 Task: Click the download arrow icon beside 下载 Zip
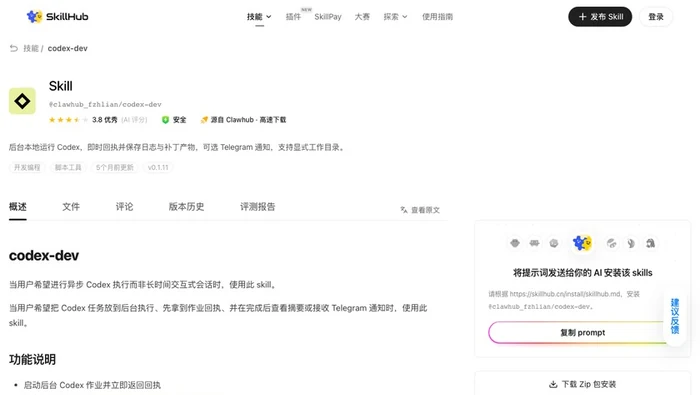pyautogui.click(x=553, y=384)
